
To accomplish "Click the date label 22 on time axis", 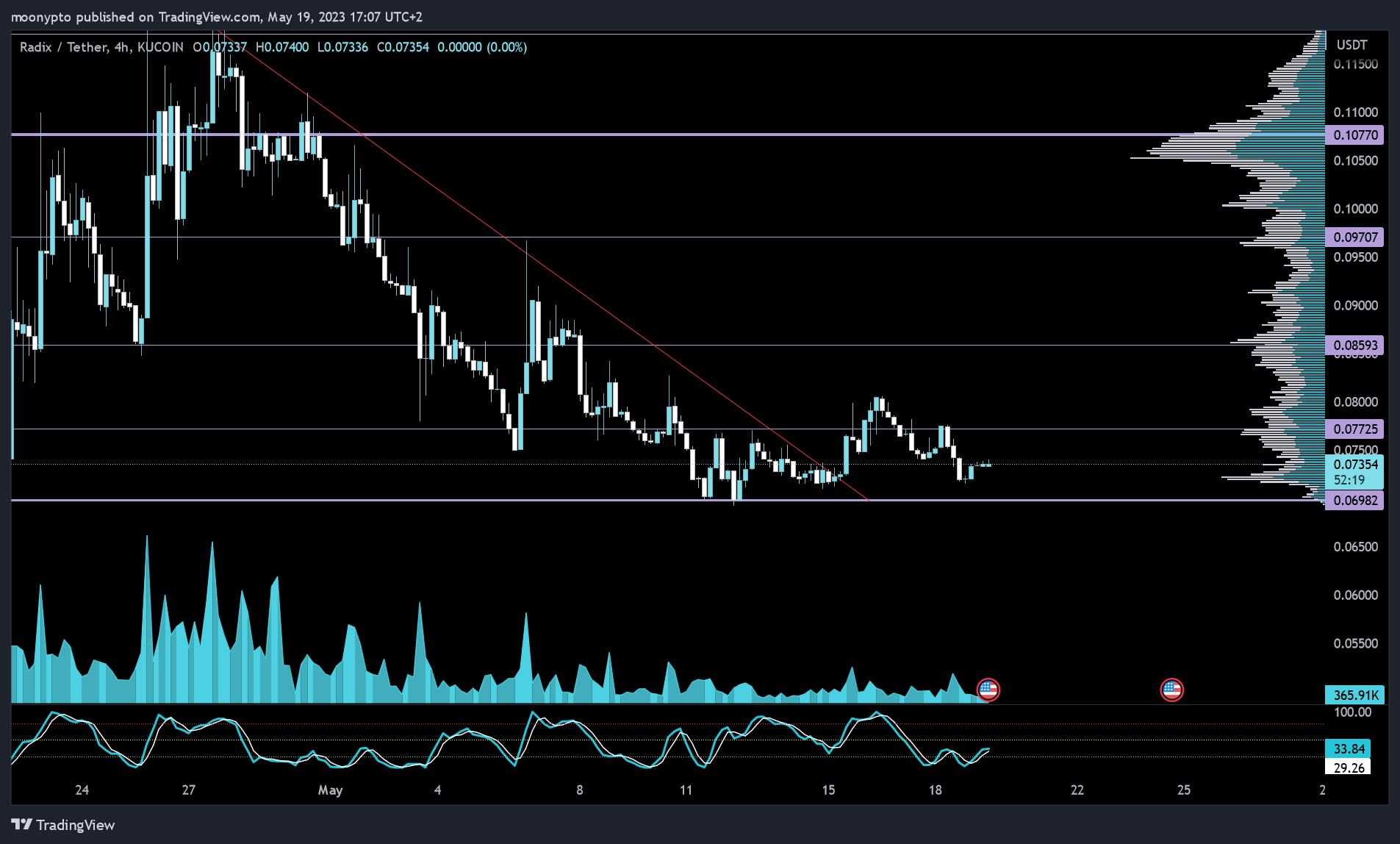I will [1077, 790].
